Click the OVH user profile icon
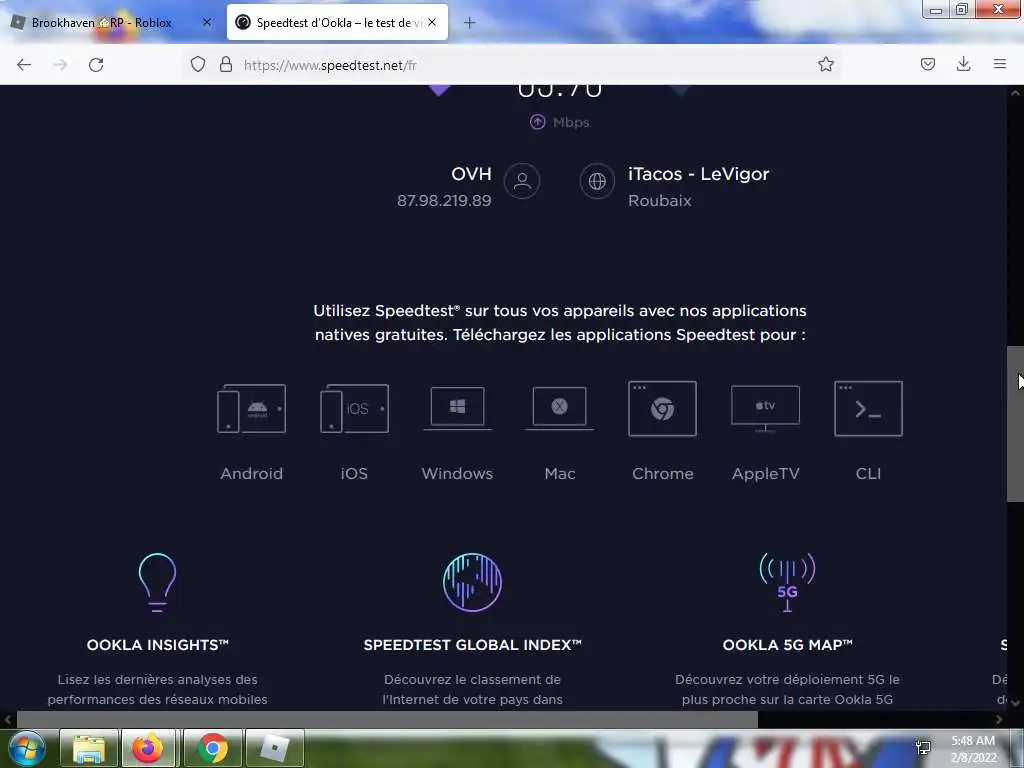Screen dimensions: 1024x768 pos(522,181)
